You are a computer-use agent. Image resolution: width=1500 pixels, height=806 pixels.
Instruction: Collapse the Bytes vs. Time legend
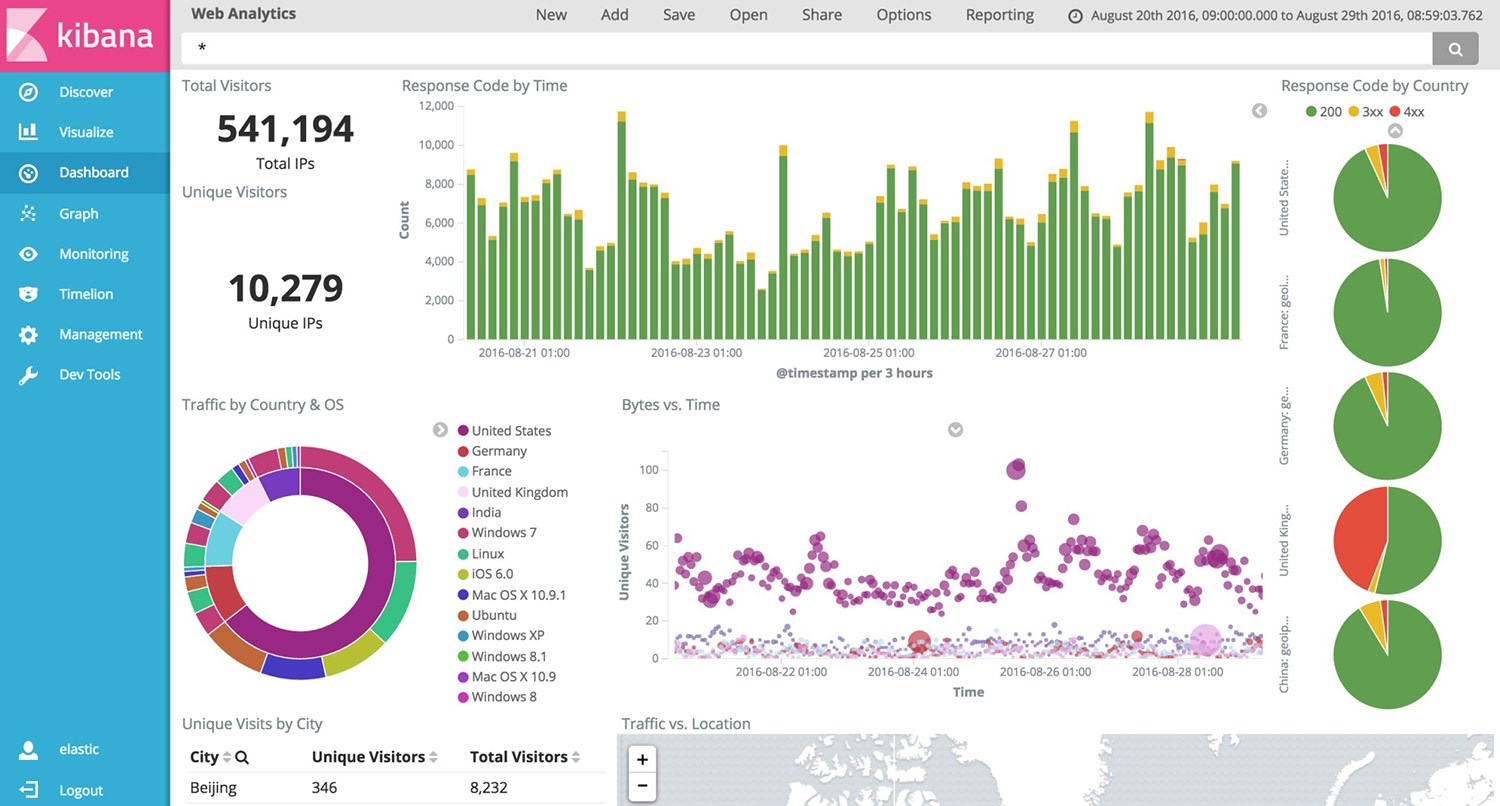pos(955,429)
